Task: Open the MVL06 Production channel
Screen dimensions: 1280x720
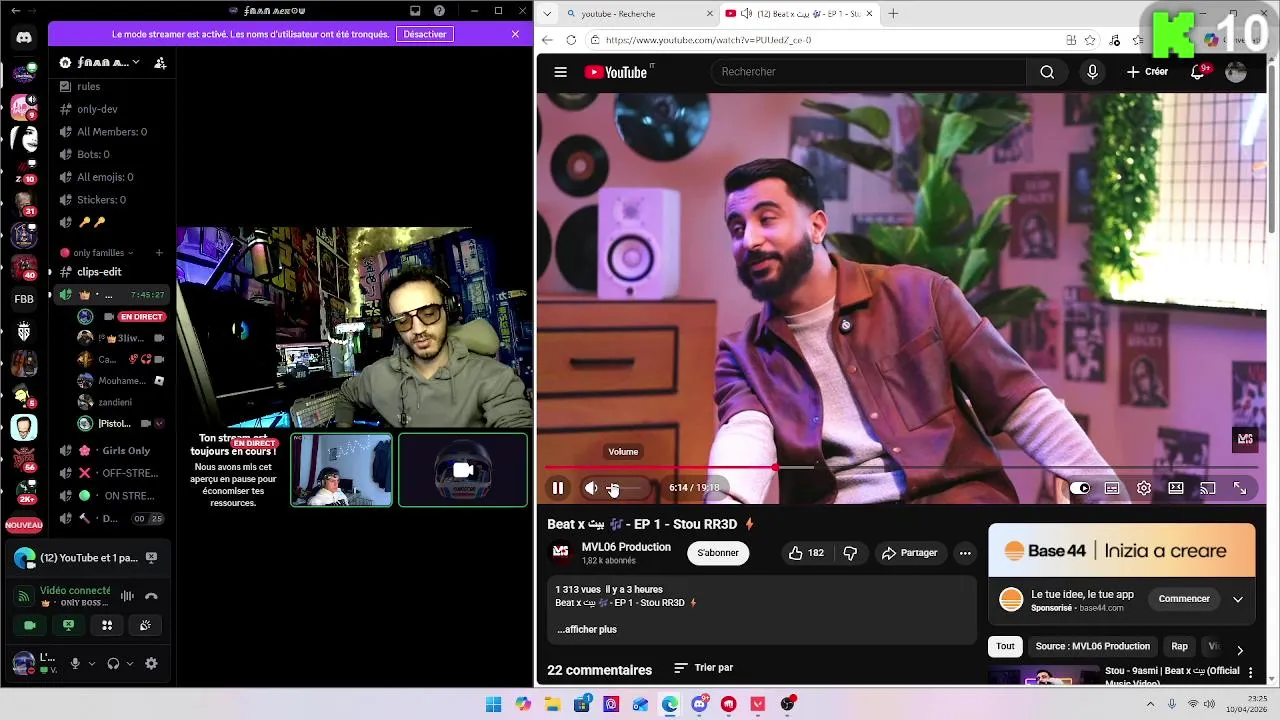Action: 626,547
